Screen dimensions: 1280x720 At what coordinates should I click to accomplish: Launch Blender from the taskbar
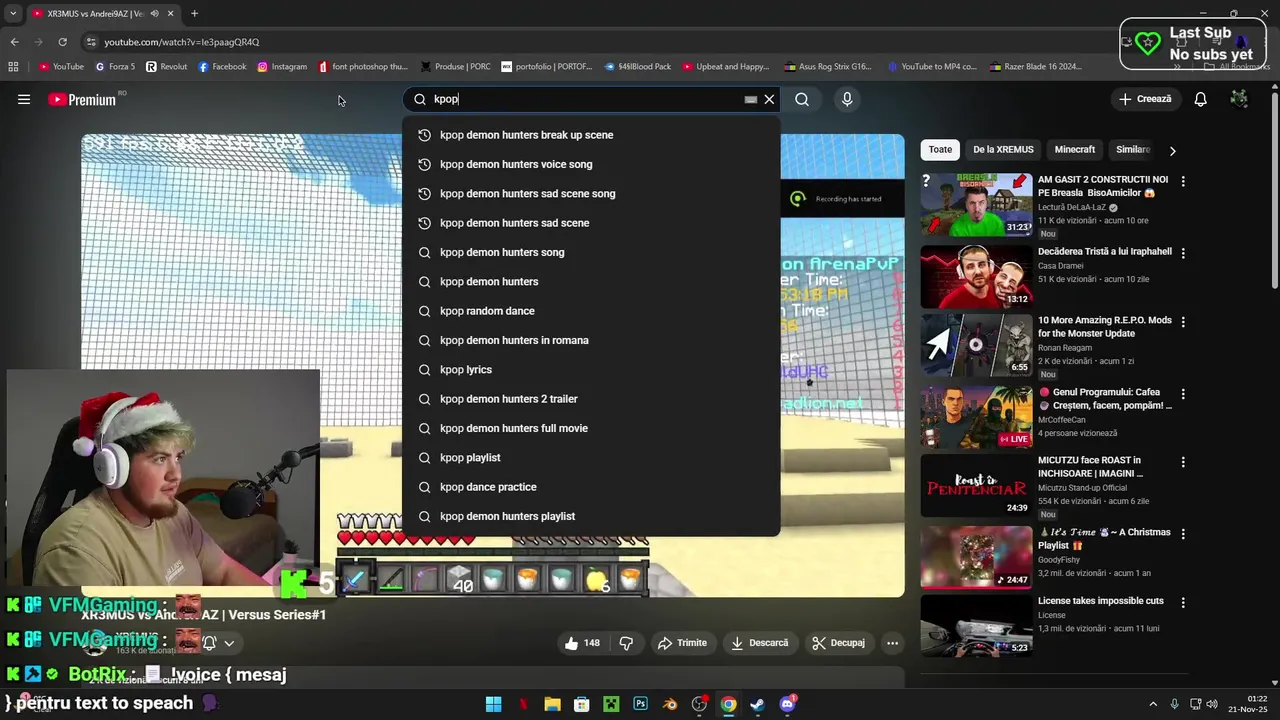[x=670, y=704]
